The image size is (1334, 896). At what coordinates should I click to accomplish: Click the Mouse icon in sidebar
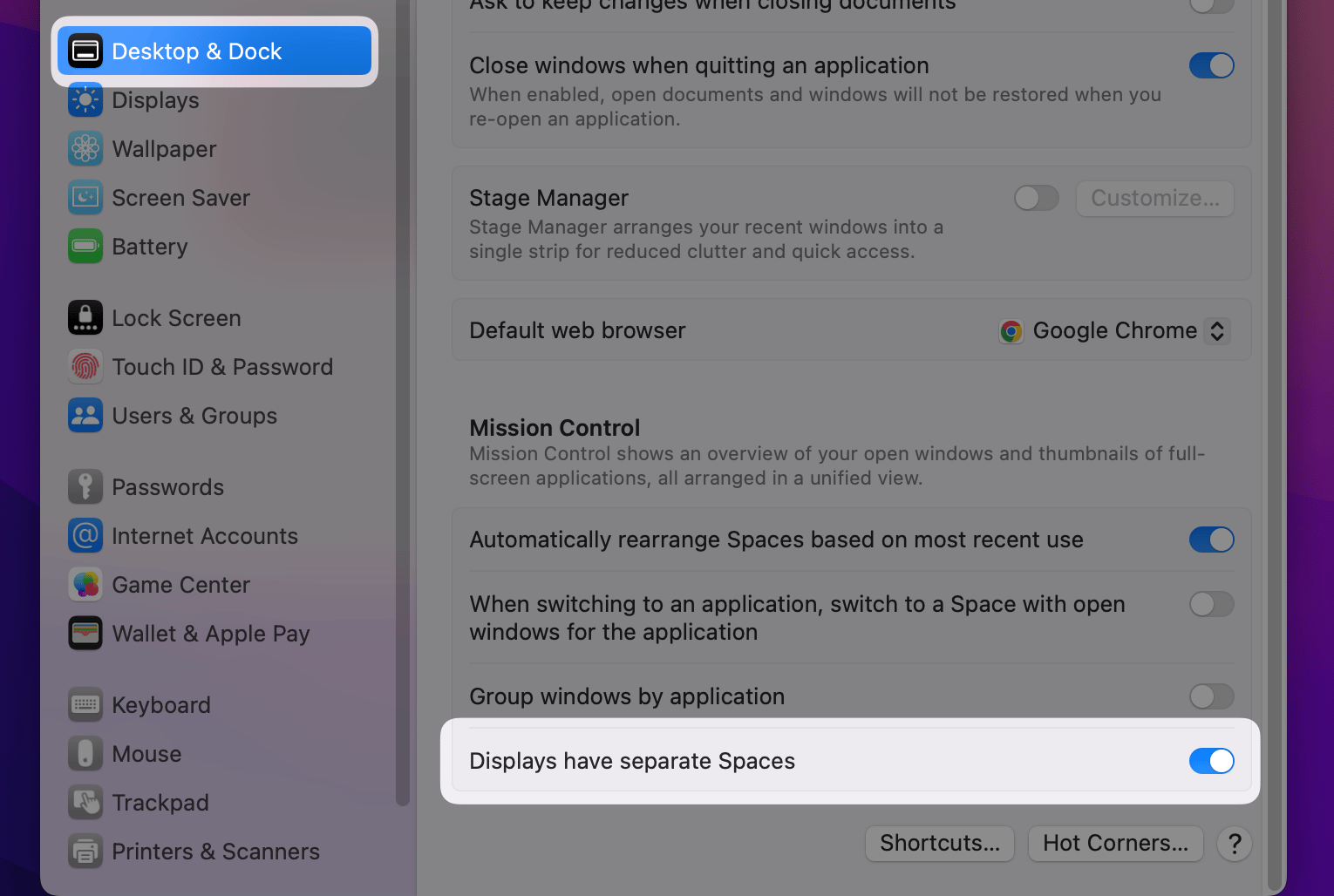pyautogui.click(x=85, y=754)
